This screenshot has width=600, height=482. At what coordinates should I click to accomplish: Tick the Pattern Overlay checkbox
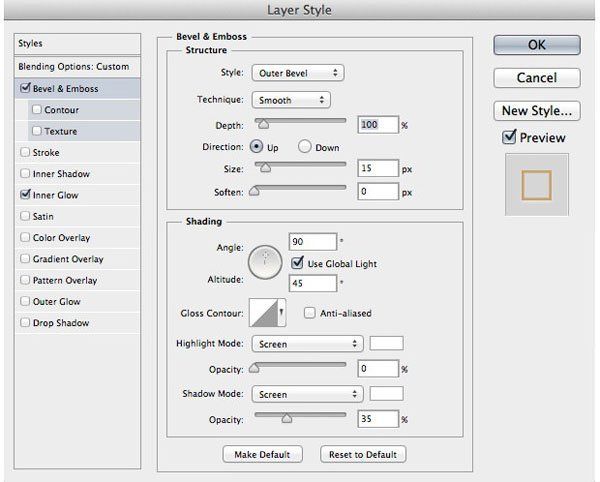25,280
